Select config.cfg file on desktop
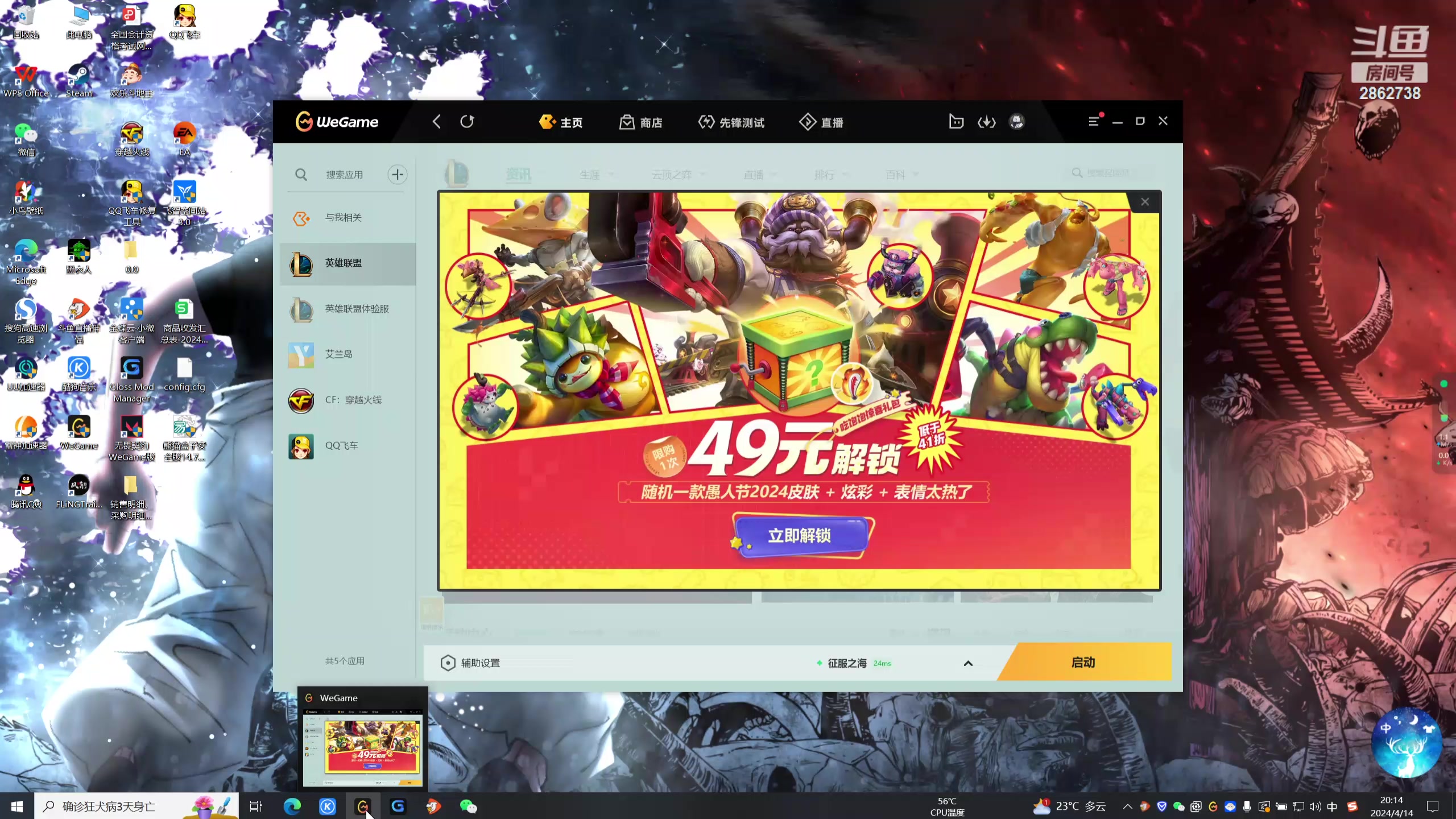The width and height of the screenshot is (1456, 819). click(x=184, y=374)
